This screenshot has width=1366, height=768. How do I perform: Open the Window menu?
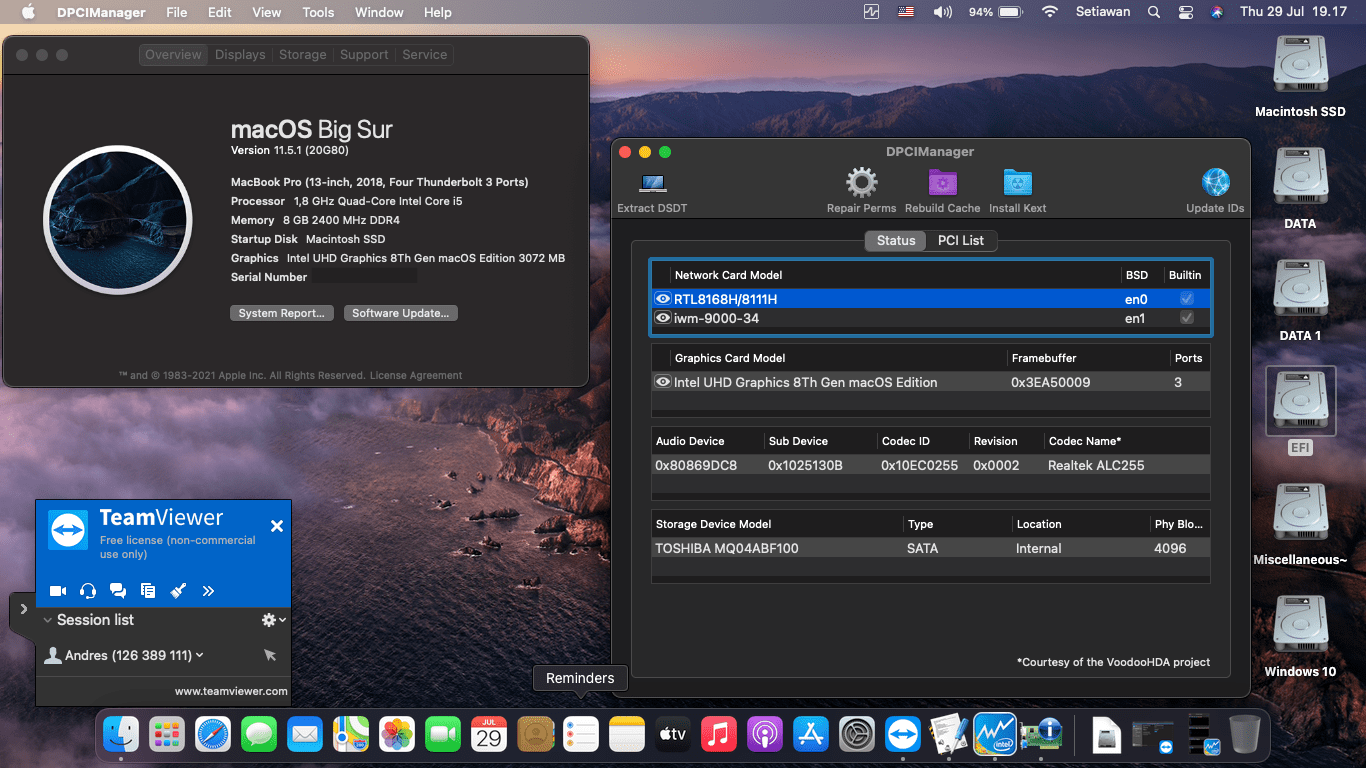point(379,12)
